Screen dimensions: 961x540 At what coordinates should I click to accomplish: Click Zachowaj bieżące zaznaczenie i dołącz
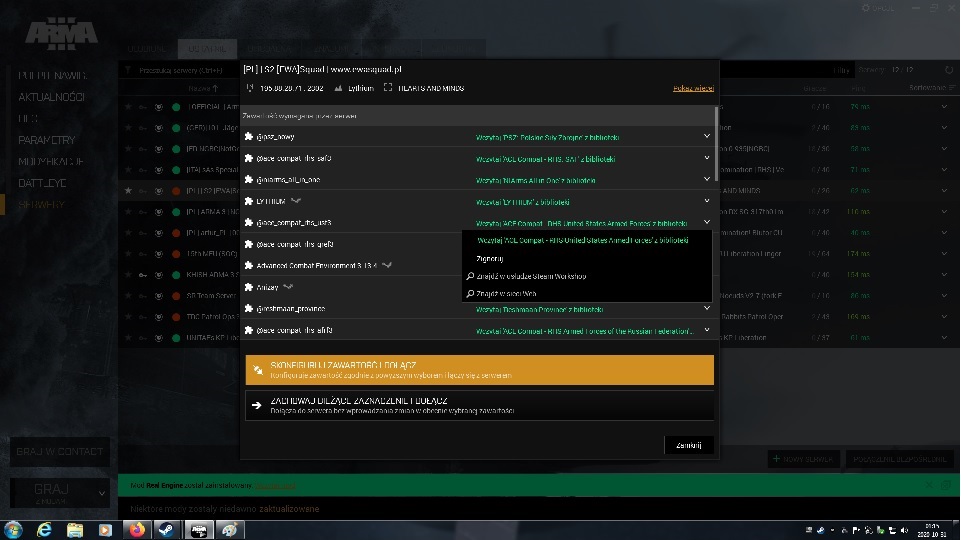(x=479, y=405)
